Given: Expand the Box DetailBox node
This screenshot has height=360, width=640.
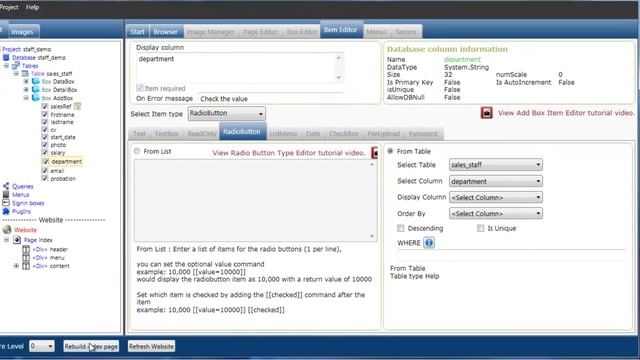Looking at the screenshot, I should pyautogui.click(x=26, y=89).
